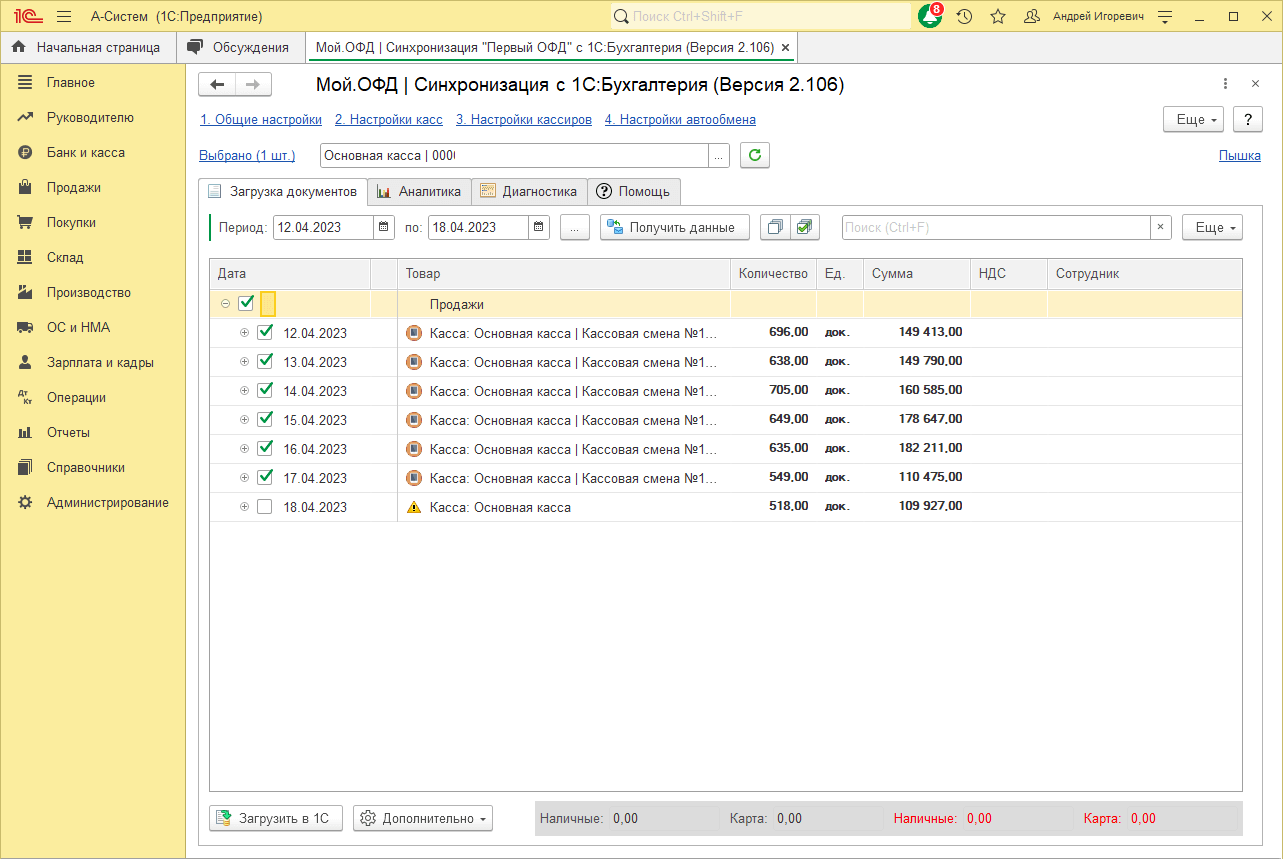
Task: Open history clock icon in title bar
Action: [964, 17]
